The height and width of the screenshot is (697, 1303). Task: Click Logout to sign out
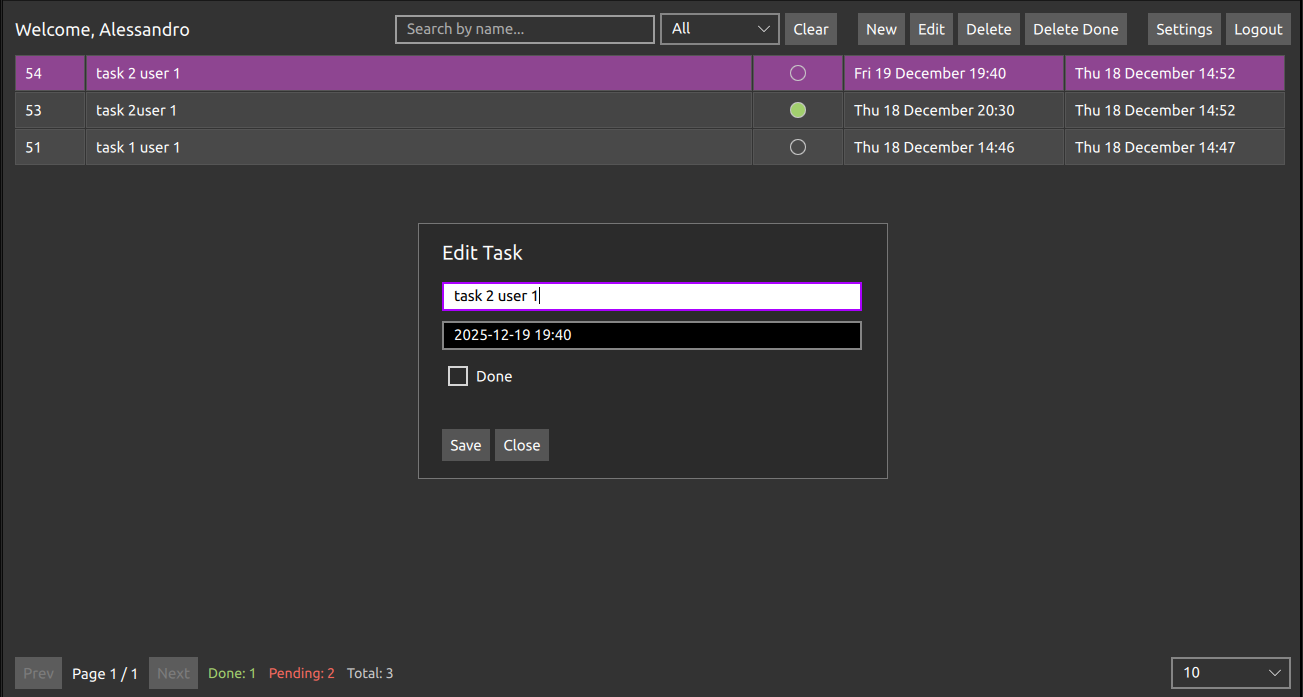(x=1258, y=29)
